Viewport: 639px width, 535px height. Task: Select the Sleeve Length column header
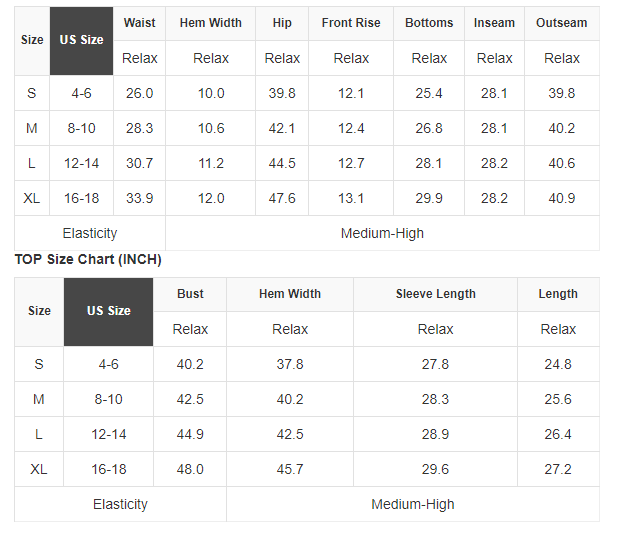point(435,294)
